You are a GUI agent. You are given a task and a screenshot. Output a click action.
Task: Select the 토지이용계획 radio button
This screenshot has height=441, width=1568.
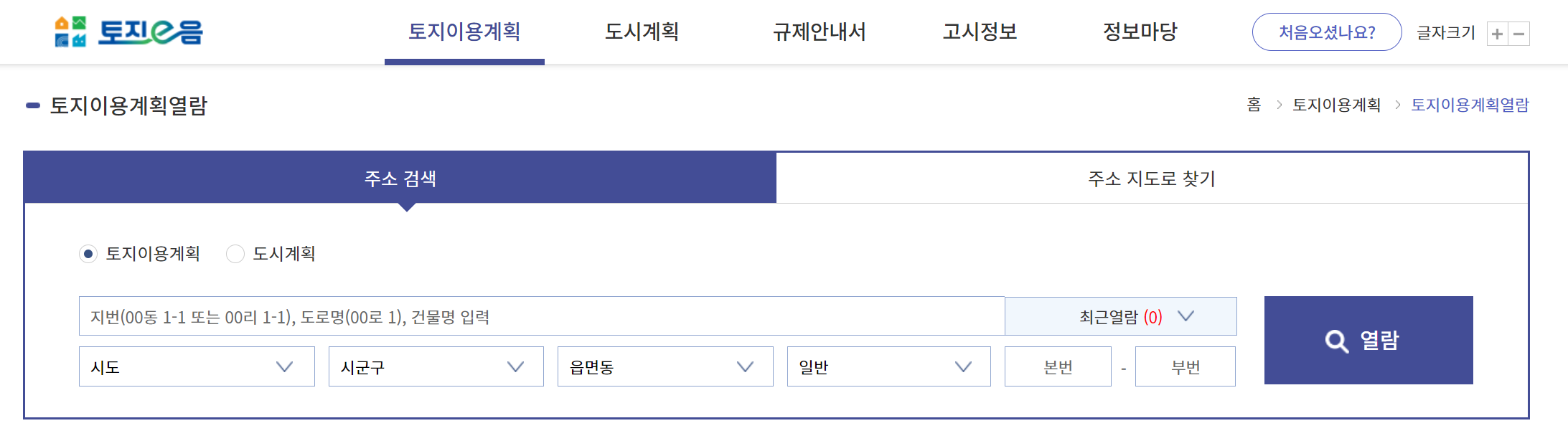point(88,254)
